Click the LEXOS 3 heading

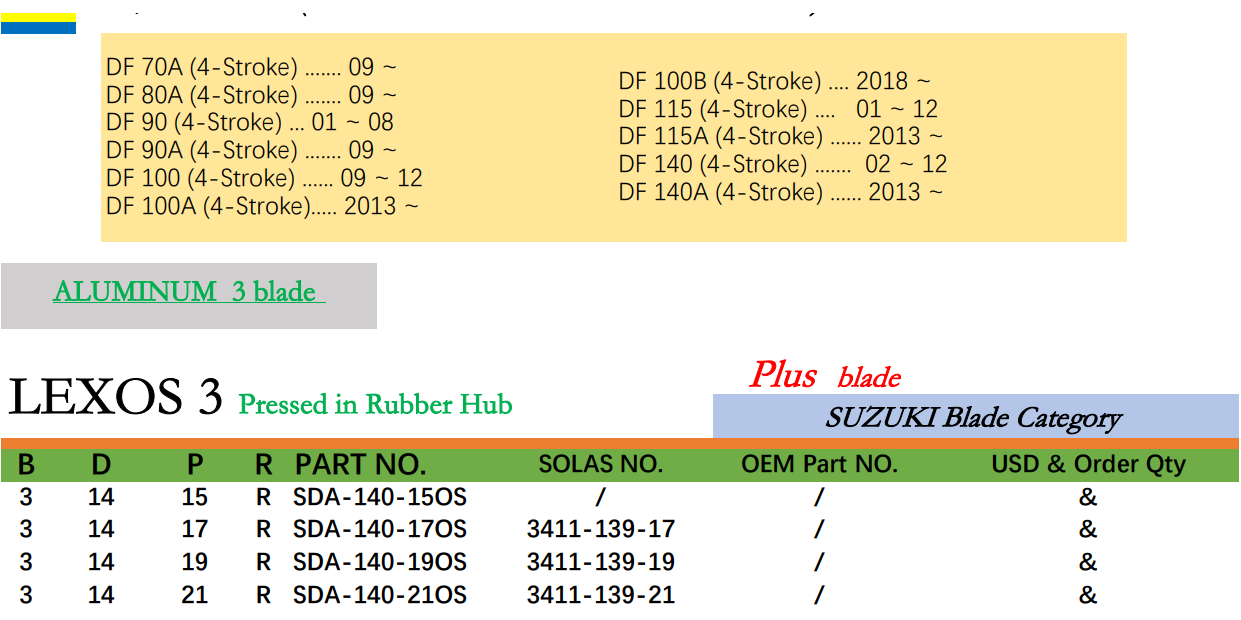pyautogui.click(x=115, y=398)
